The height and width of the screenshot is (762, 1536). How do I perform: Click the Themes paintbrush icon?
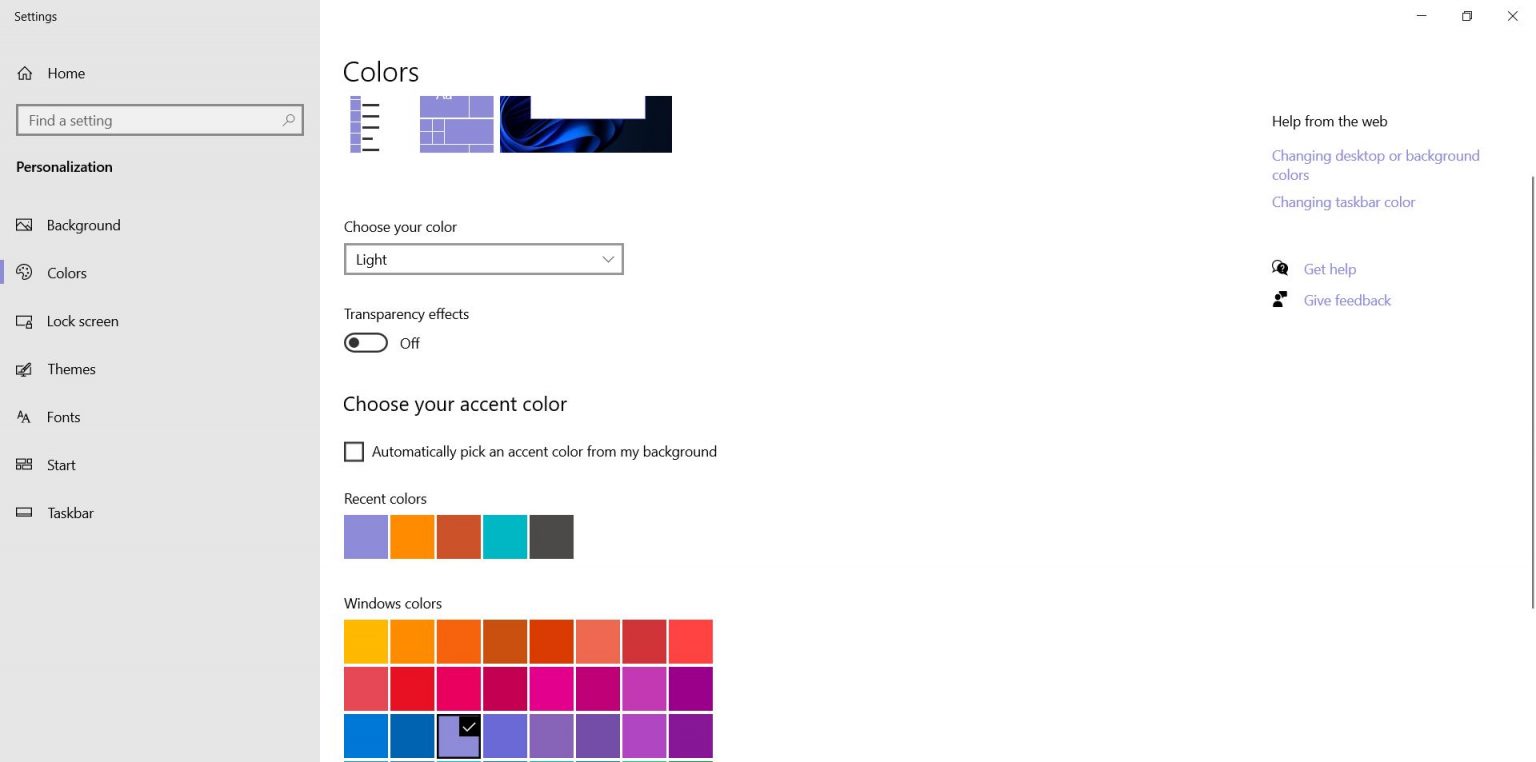24,369
